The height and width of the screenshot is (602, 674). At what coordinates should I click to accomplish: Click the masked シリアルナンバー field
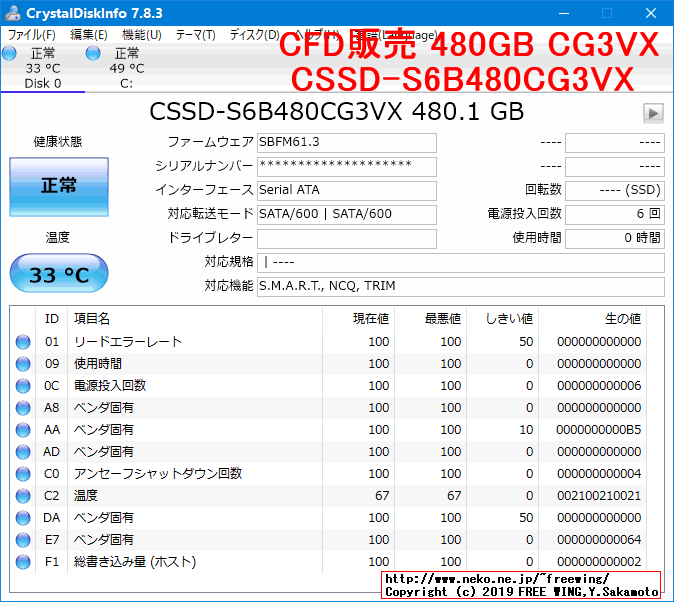tap(347, 167)
